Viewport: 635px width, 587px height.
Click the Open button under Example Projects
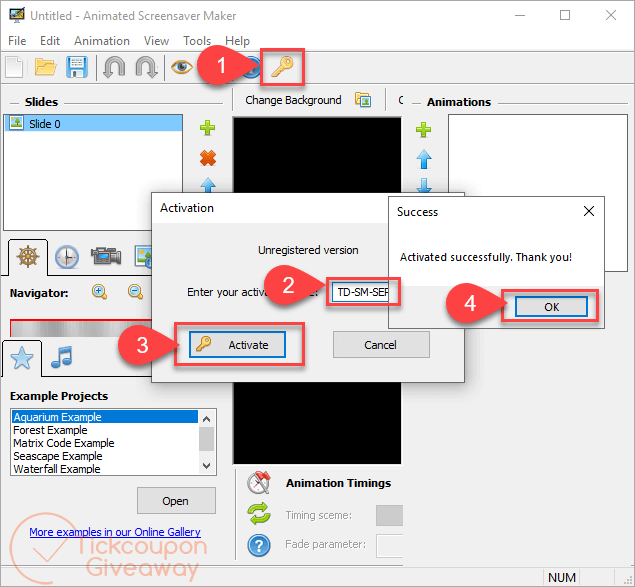pos(176,501)
